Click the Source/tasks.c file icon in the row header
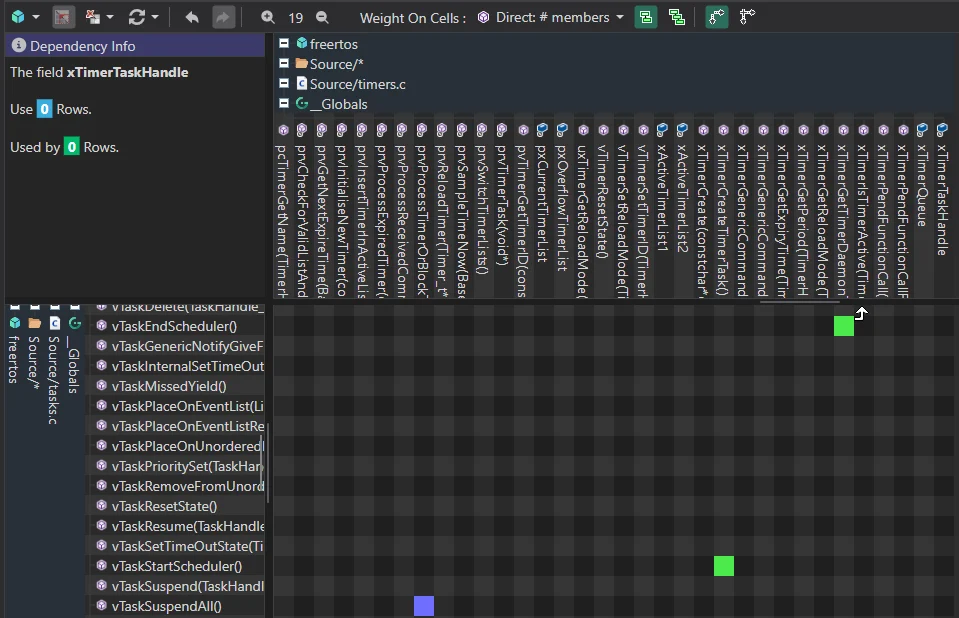Viewport: 959px width, 618px height. pos(54,323)
